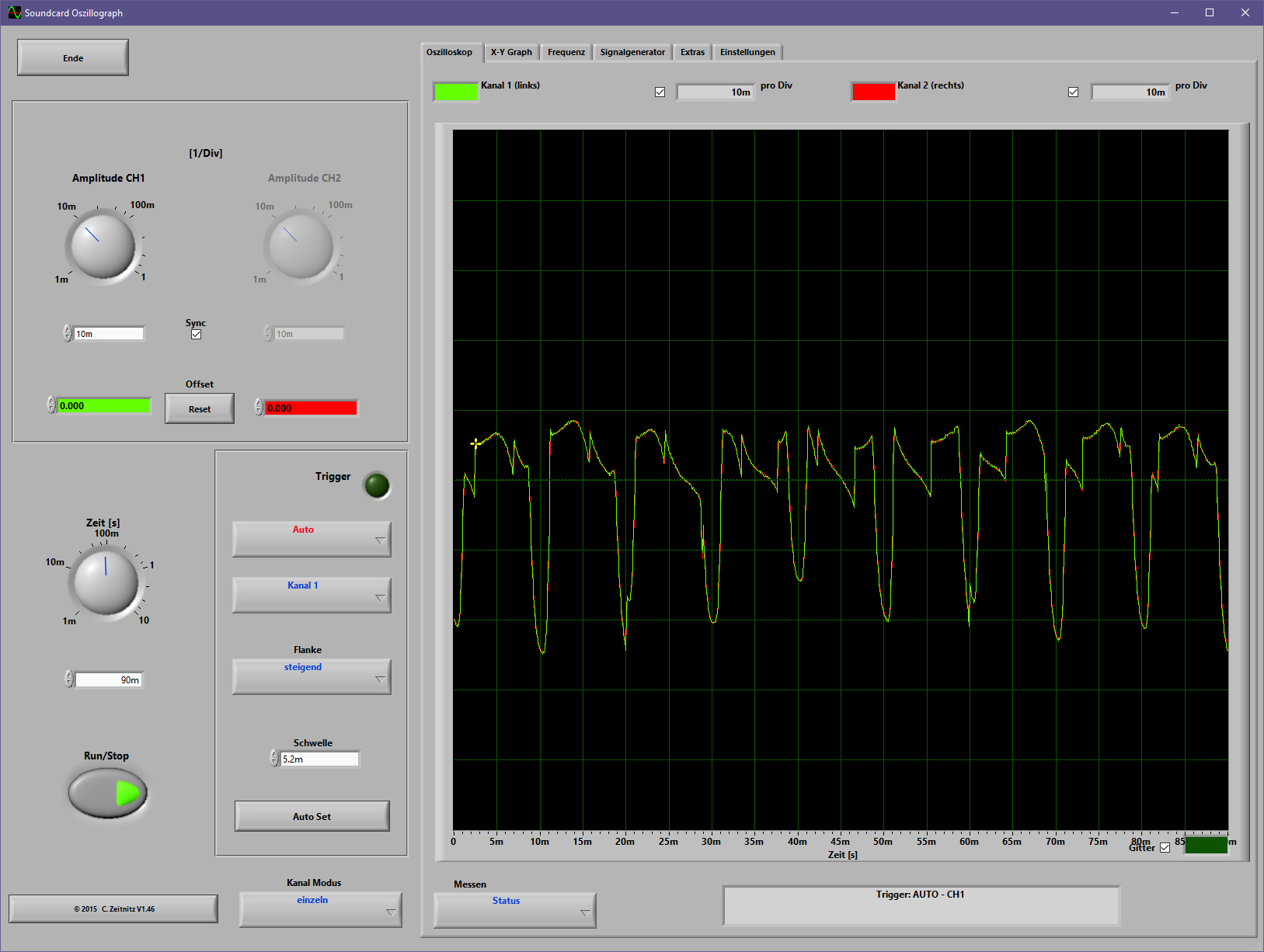The height and width of the screenshot is (952, 1264).
Task: Click the Zeit 90m input field
Action: point(109,680)
